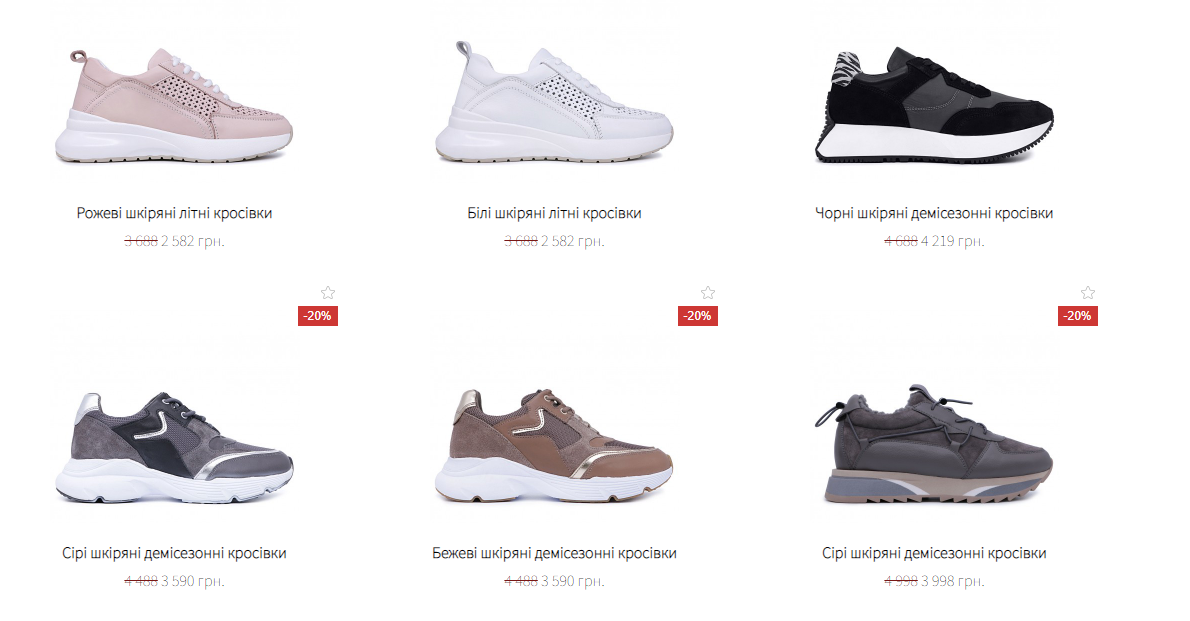Open link Рожеві шкіряні літні кросівки

pos(174,213)
